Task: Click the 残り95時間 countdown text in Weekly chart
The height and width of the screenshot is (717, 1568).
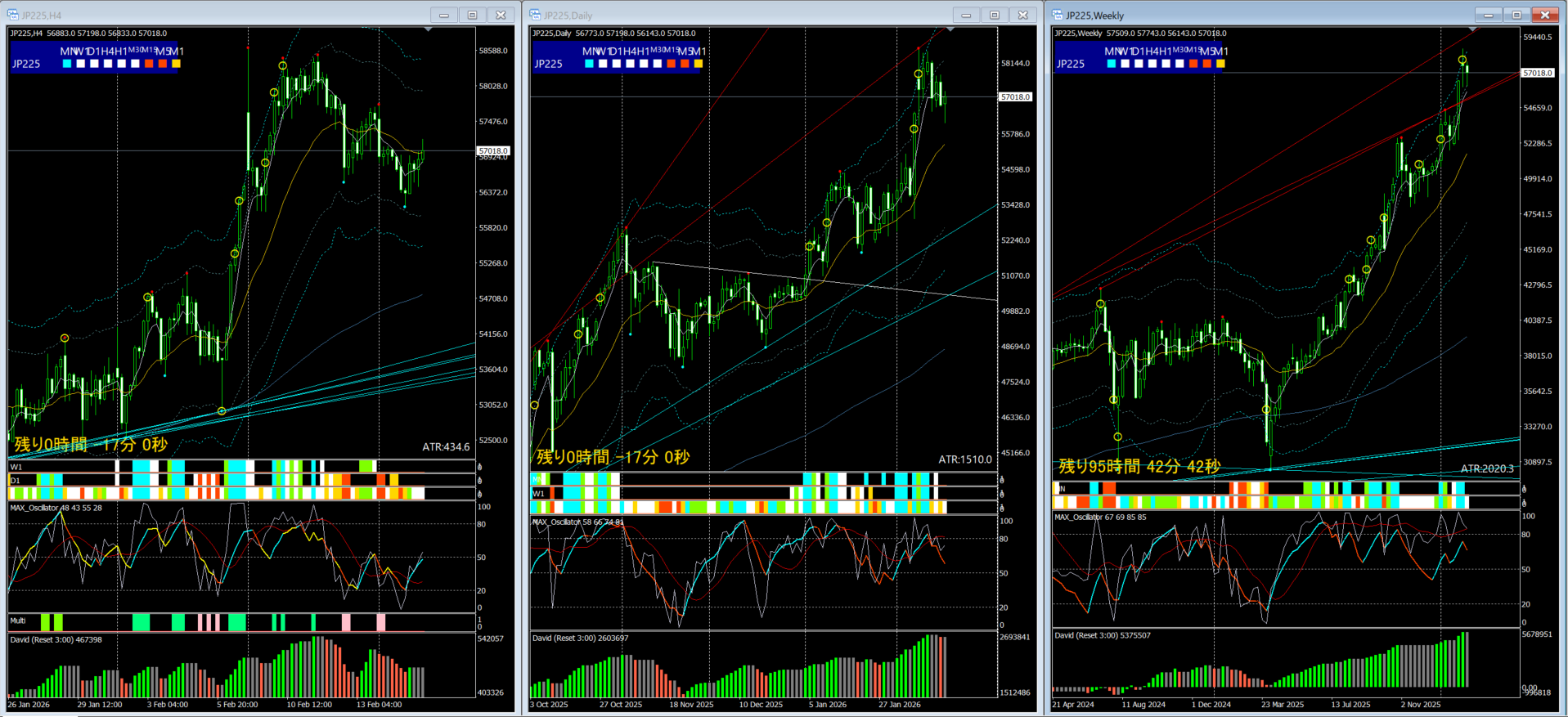Action: [1139, 466]
